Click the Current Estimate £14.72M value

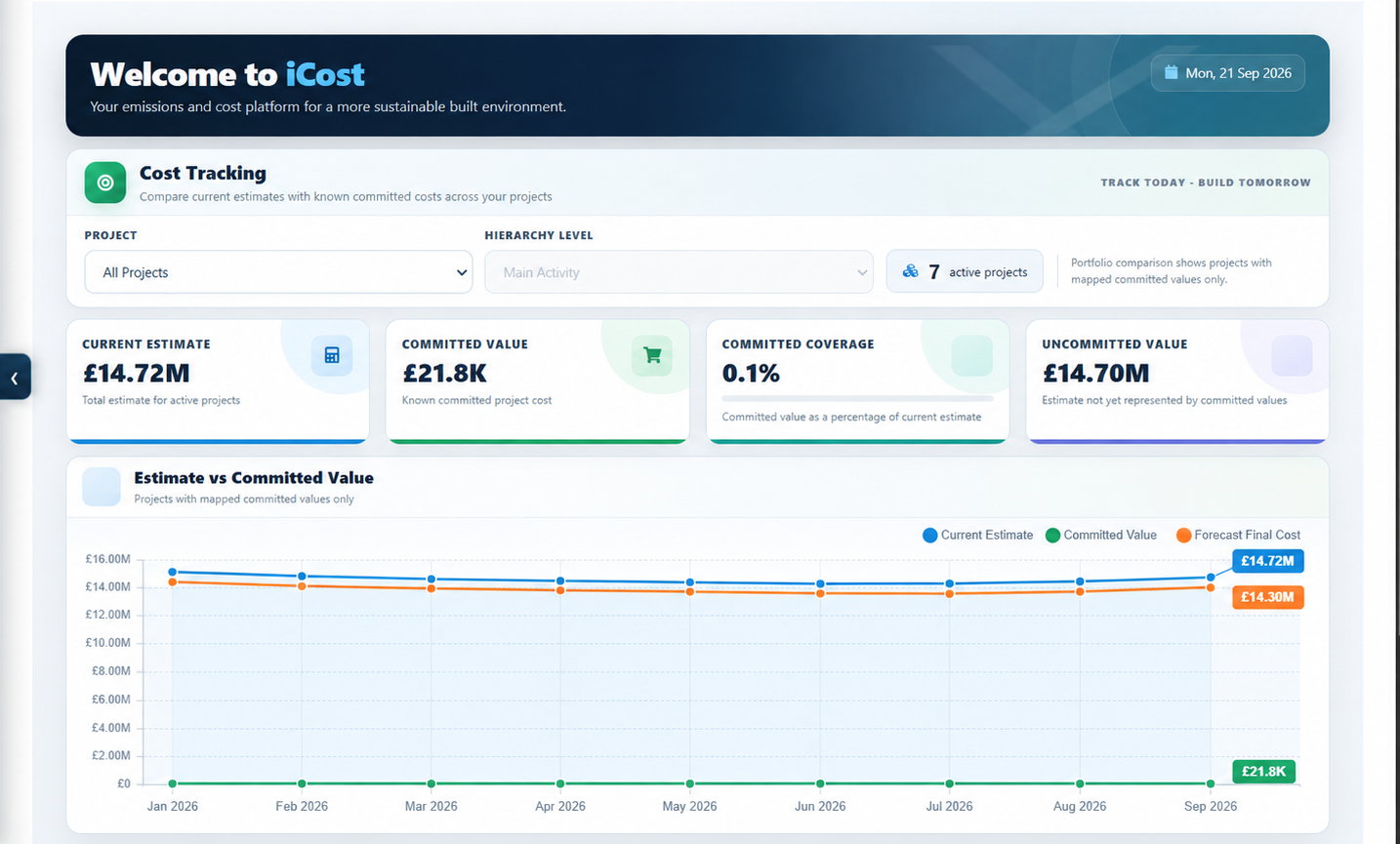pyautogui.click(x=136, y=373)
